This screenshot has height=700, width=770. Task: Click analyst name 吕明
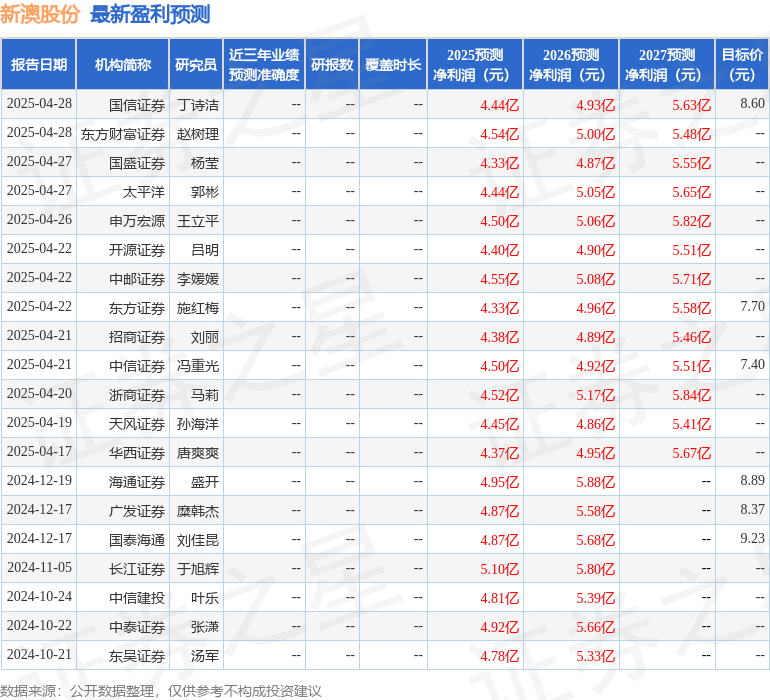click(204, 250)
